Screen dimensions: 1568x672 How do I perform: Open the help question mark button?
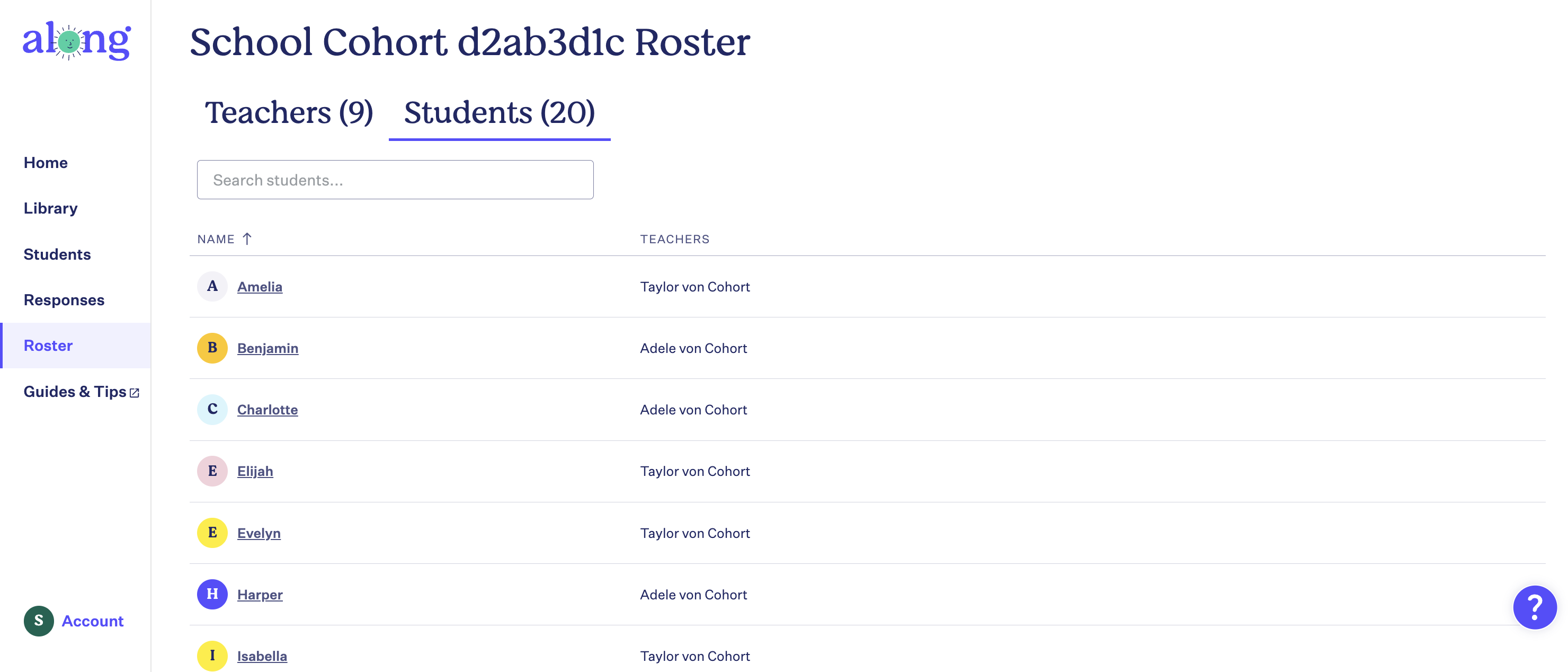coord(1535,607)
